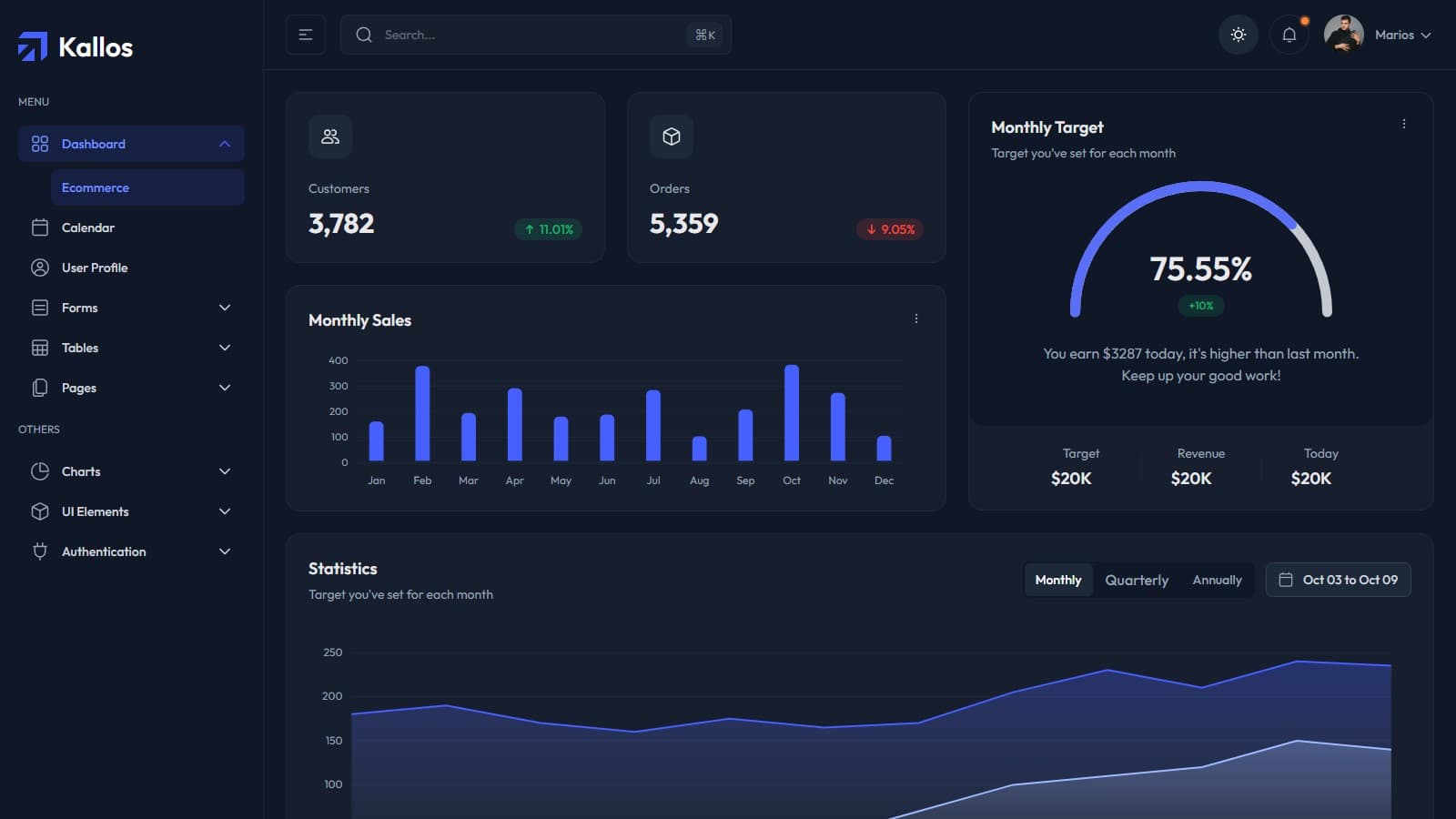Select the Monthly statistics tab
Screen dimensions: 1456x819
[1058, 580]
